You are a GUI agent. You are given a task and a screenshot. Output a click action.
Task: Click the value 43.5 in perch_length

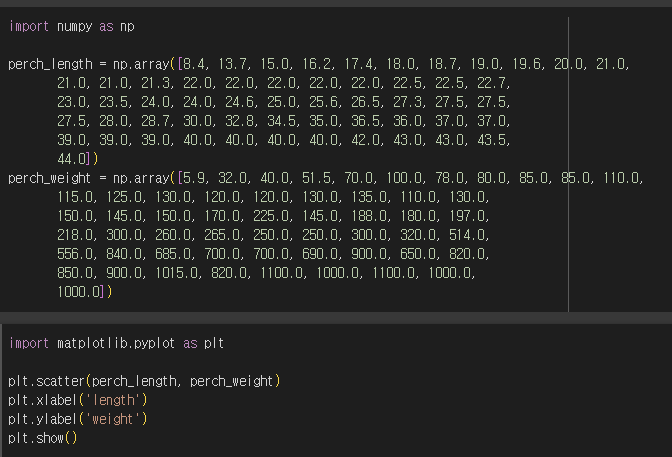point(492,140)
